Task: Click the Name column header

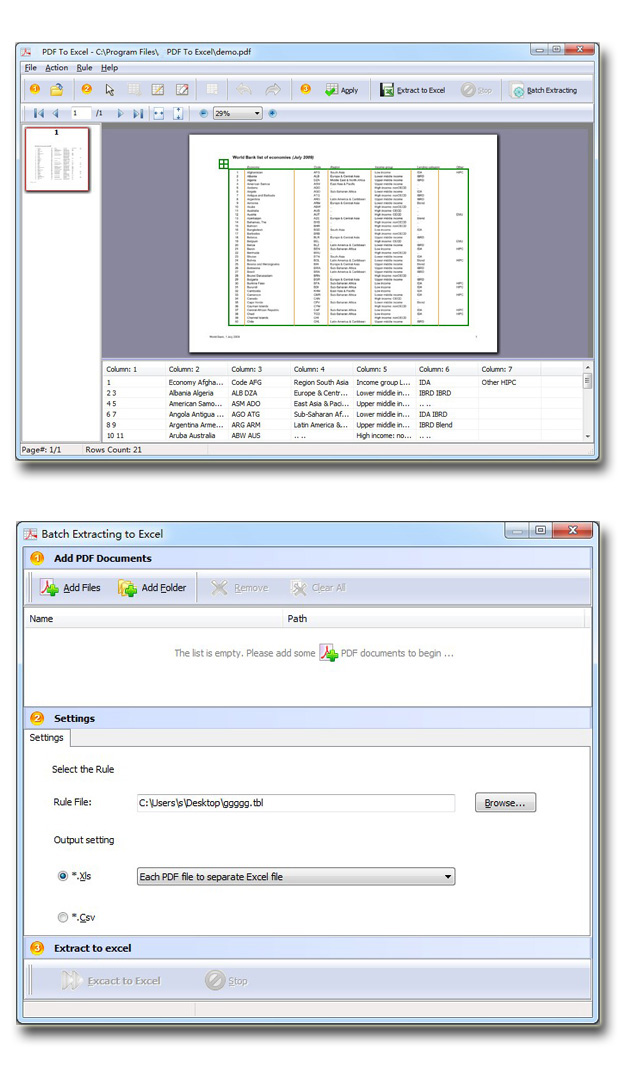Action: click(154, 619)
